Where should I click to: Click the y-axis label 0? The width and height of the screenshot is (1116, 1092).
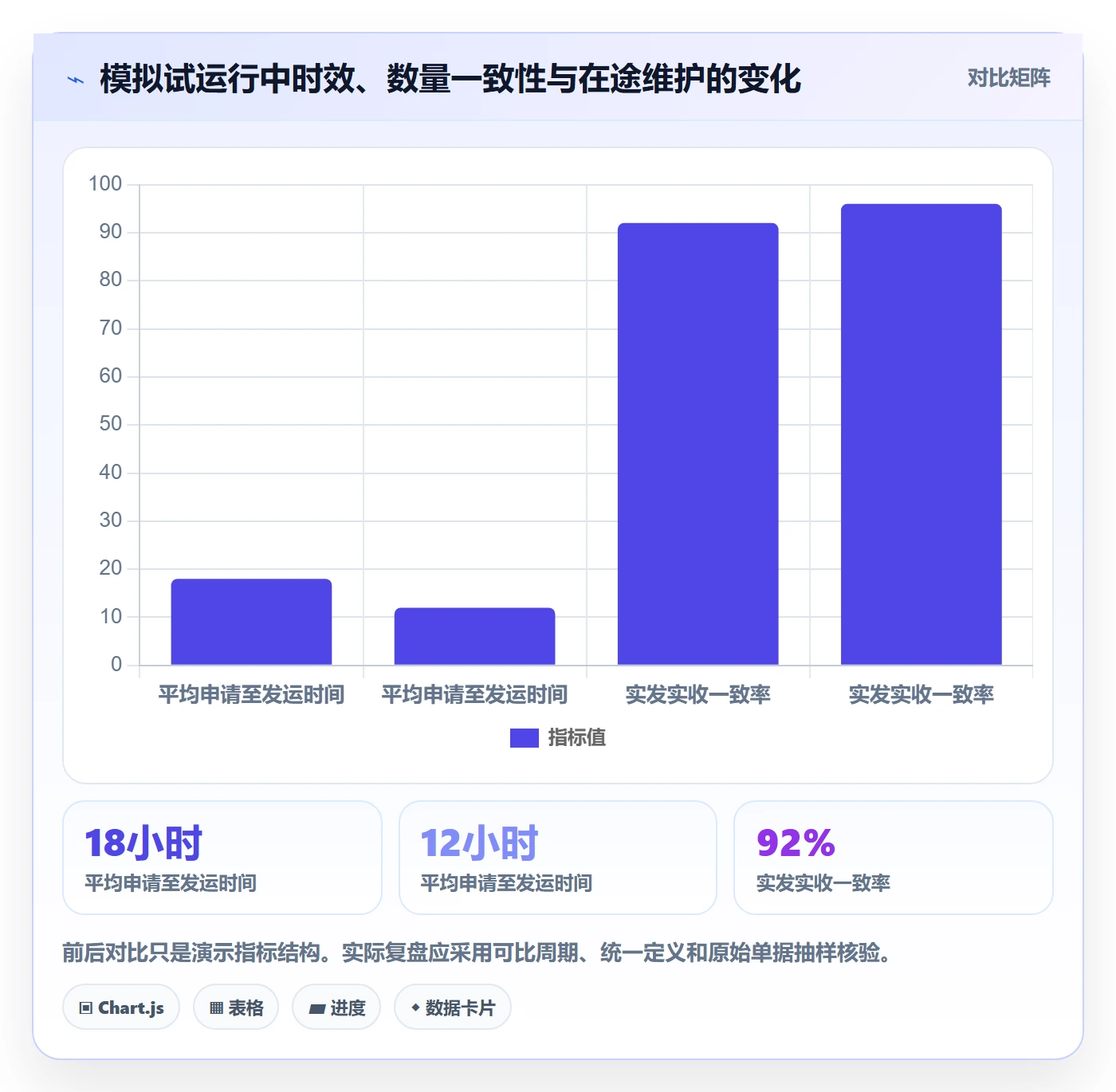(x=116, y=664)
